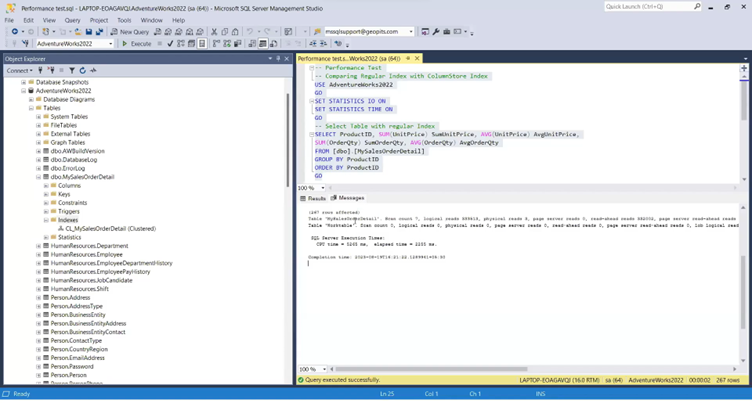Select CL_MySalesOrderDetail (Clustered) index
Screen dimensions: 752x403
click(110, 229)
